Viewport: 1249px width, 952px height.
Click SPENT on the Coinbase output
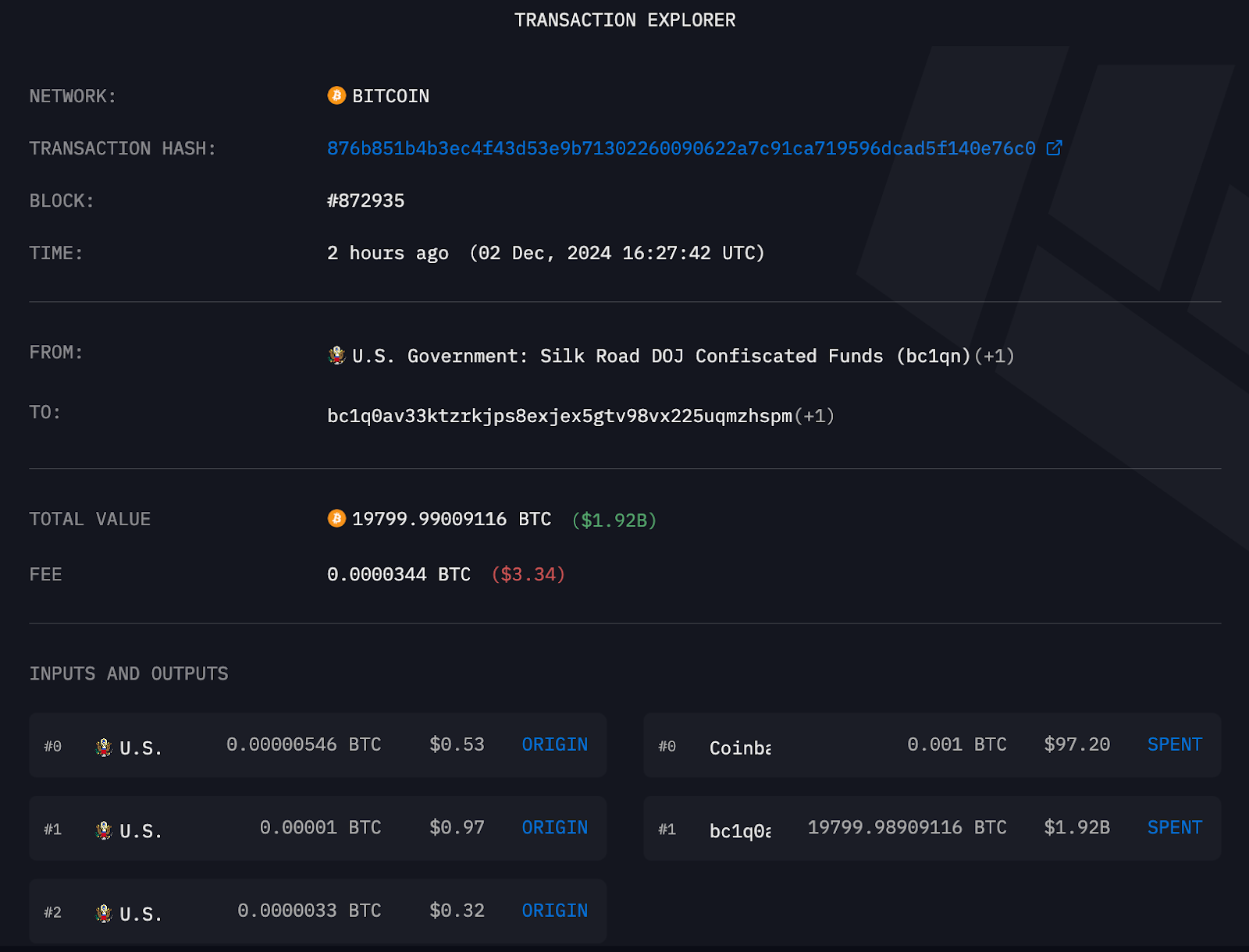click(x=1174, y=745)
